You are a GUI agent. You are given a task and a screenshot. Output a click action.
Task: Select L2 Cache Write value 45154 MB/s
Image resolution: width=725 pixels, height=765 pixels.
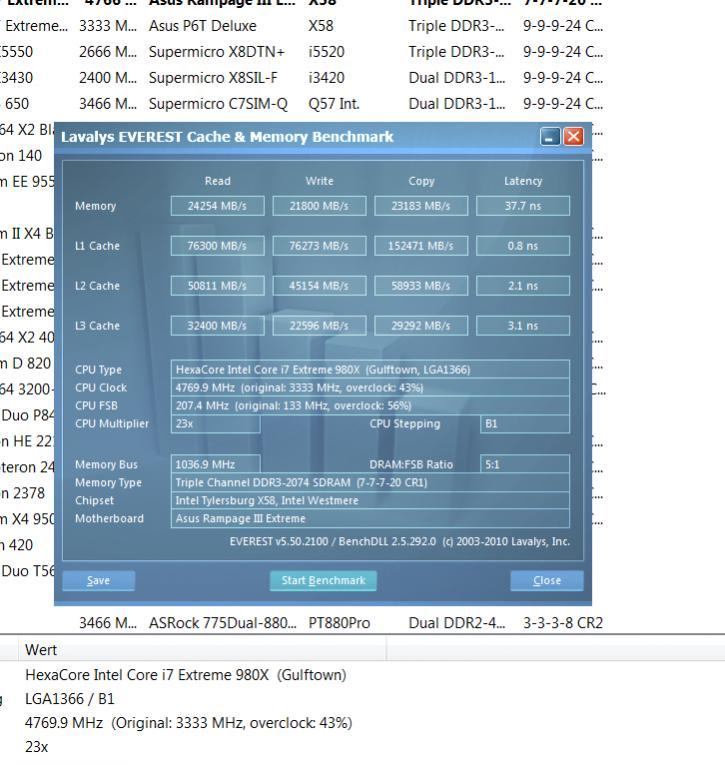[319, 286]
